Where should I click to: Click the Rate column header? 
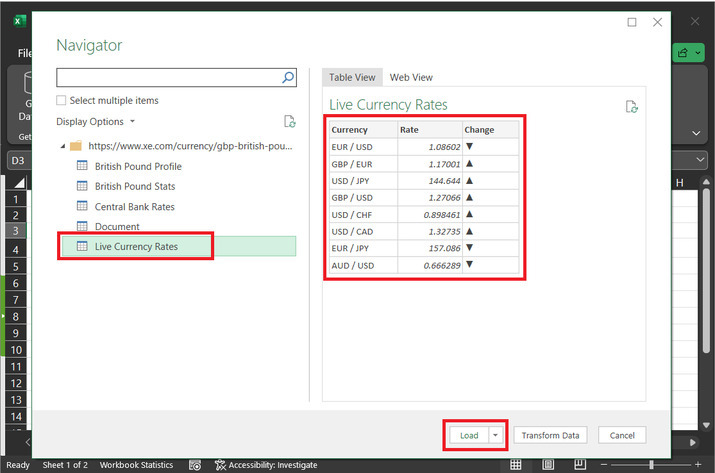point(430,130)
